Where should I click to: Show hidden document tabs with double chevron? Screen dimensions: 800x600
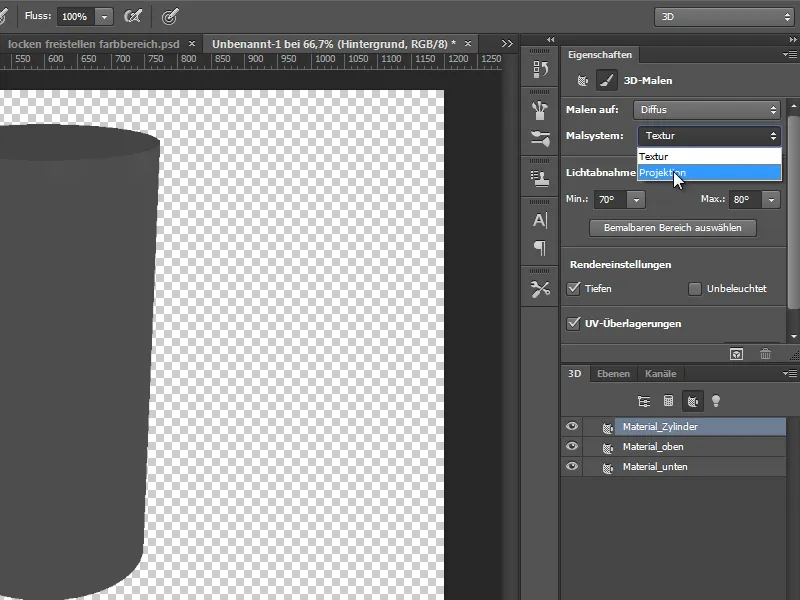pyautogui.click(x=507, y=44)
